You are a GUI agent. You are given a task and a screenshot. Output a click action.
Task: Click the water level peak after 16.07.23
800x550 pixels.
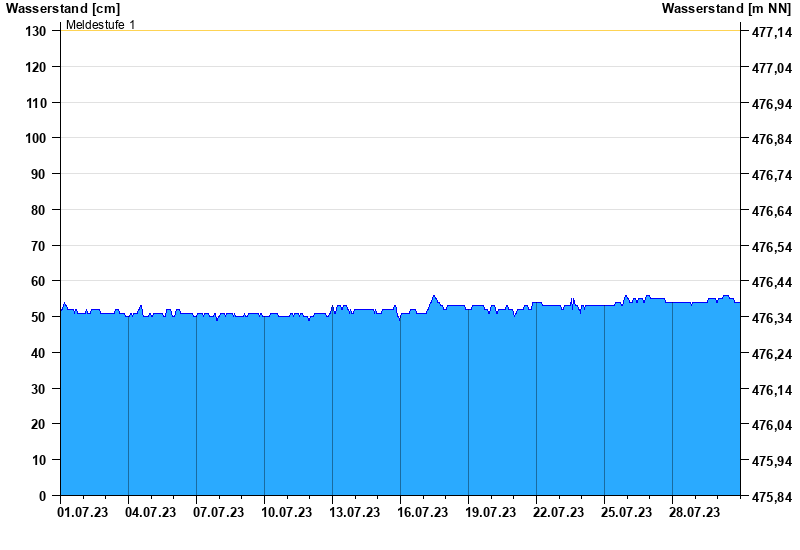click(434, 296)
